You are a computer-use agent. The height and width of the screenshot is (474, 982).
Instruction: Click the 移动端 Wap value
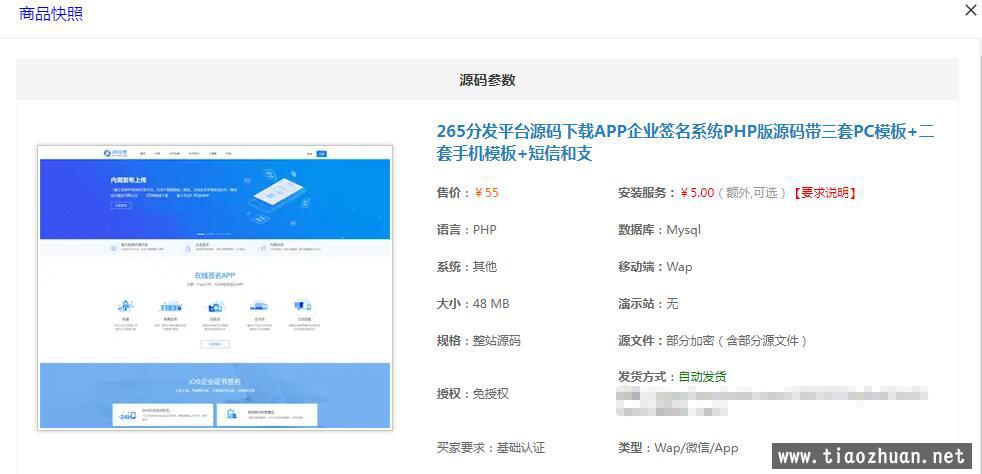pyautogui.click(x=679, y=267)
